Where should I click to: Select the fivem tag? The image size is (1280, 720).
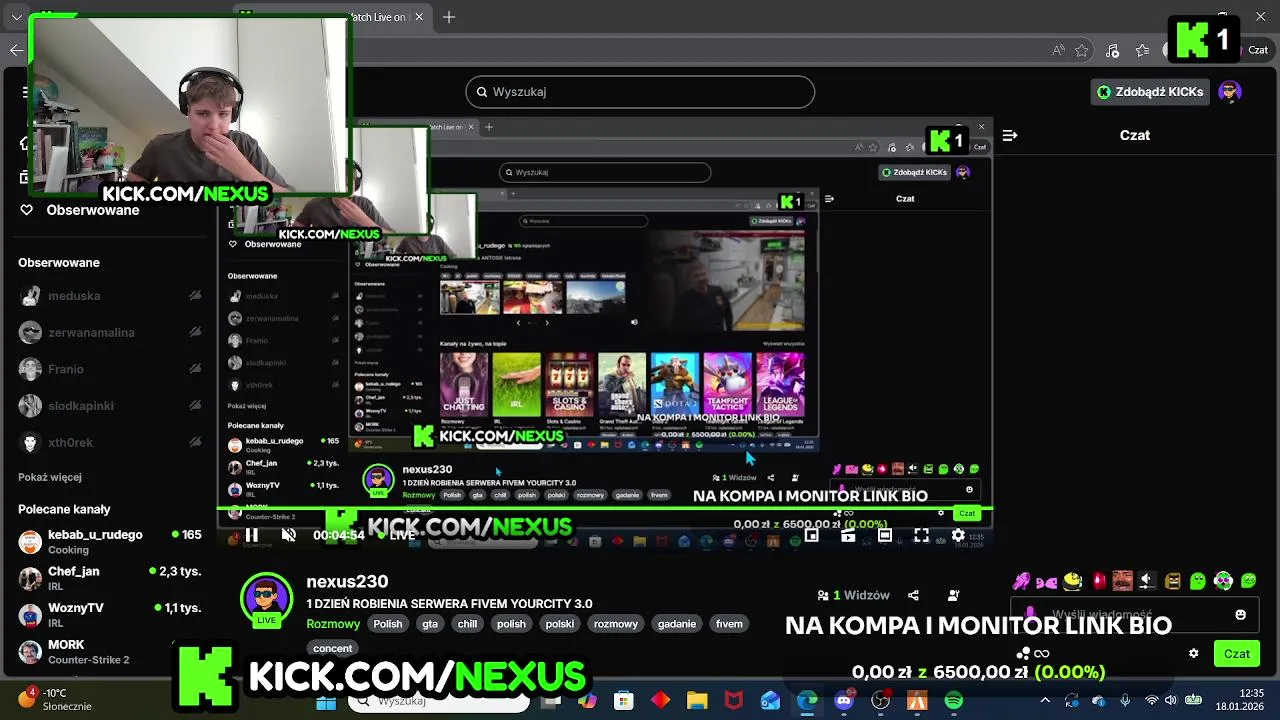[729, 624]
